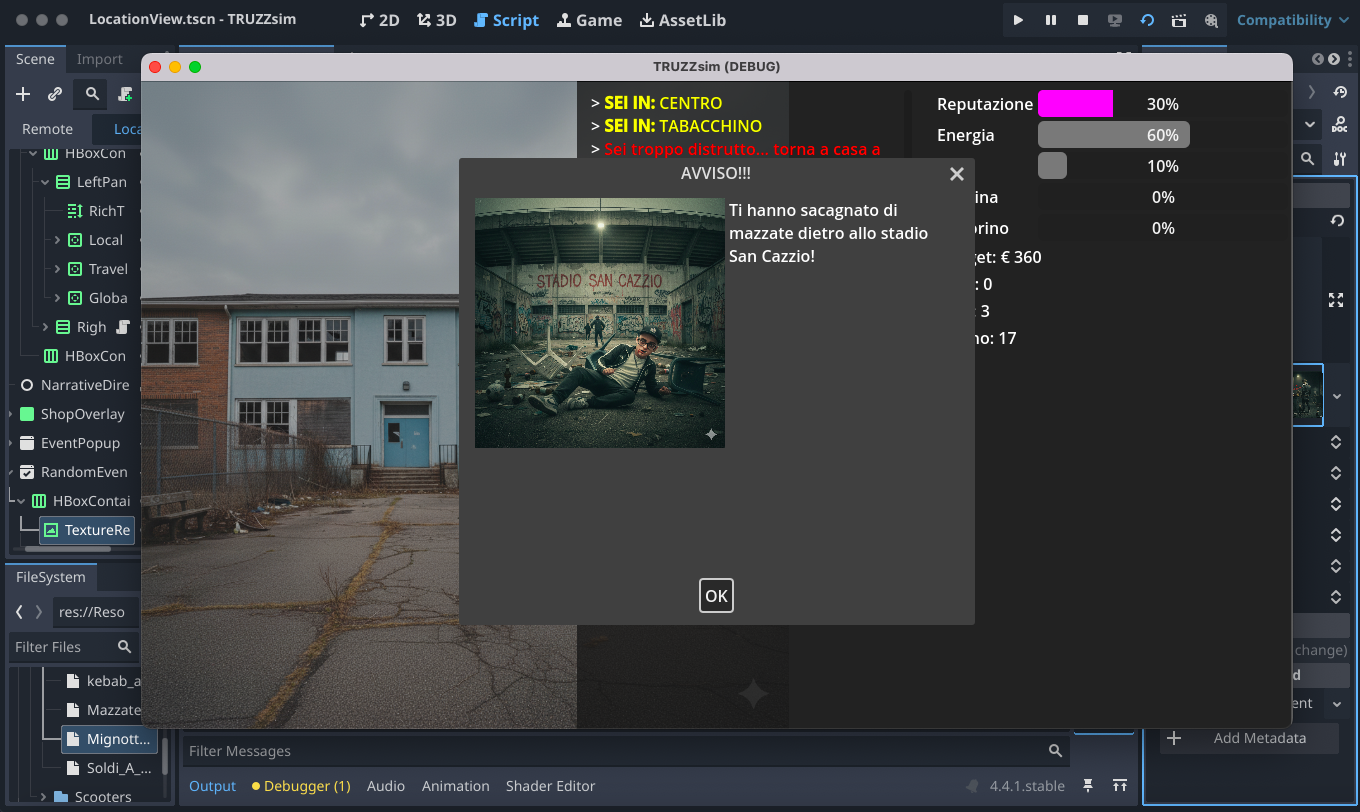Click the magenta Reputazione progress bar

coord(1076,104)
